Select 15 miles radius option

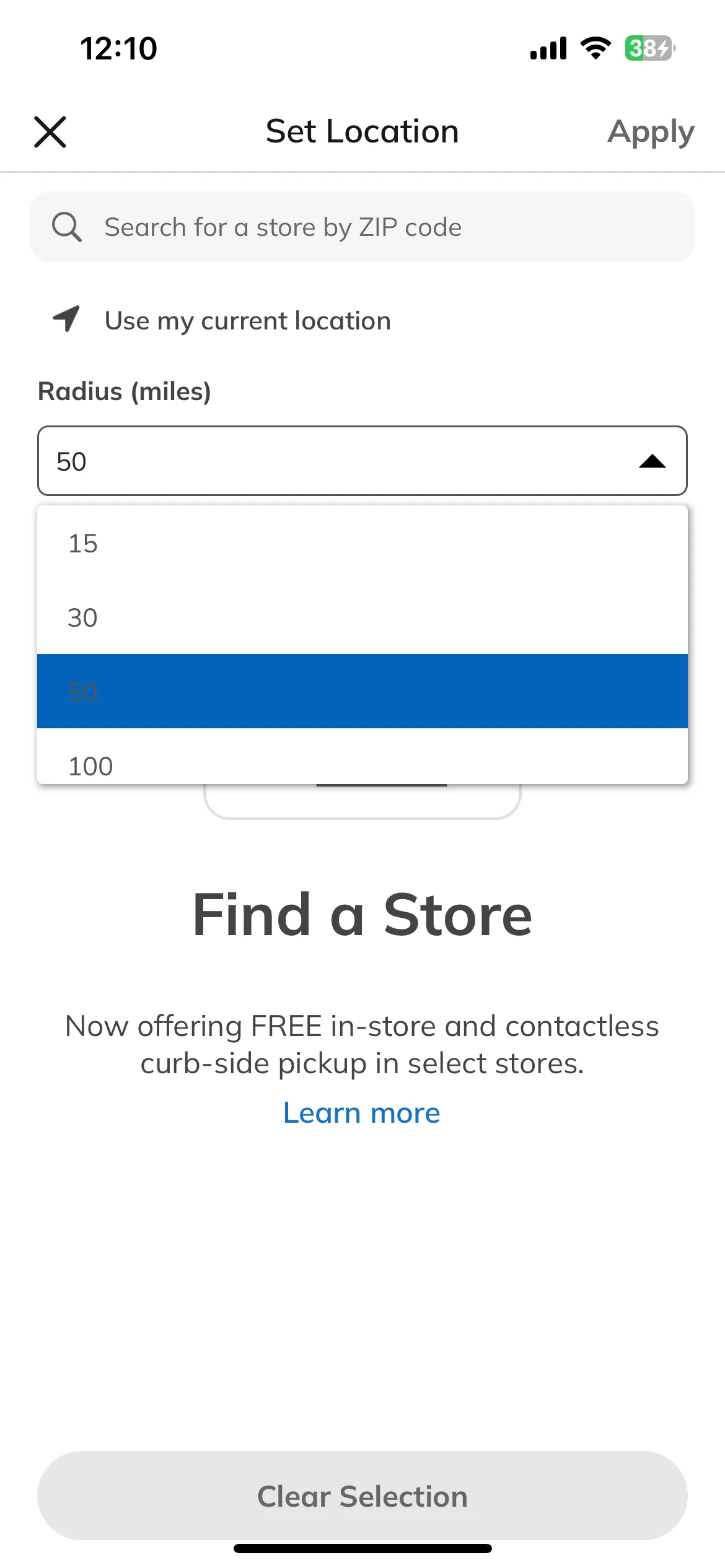[362, 543]
